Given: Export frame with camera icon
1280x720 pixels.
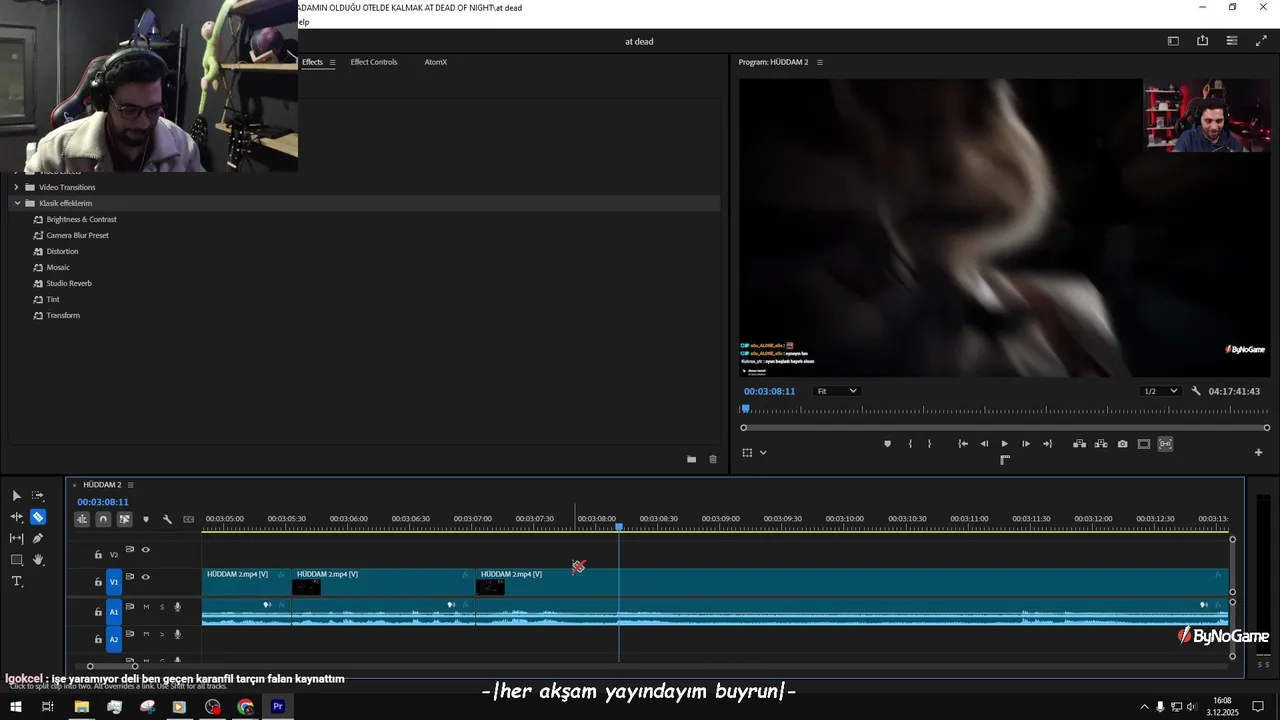Looking at the screenshot, I should click(1122, 444).
